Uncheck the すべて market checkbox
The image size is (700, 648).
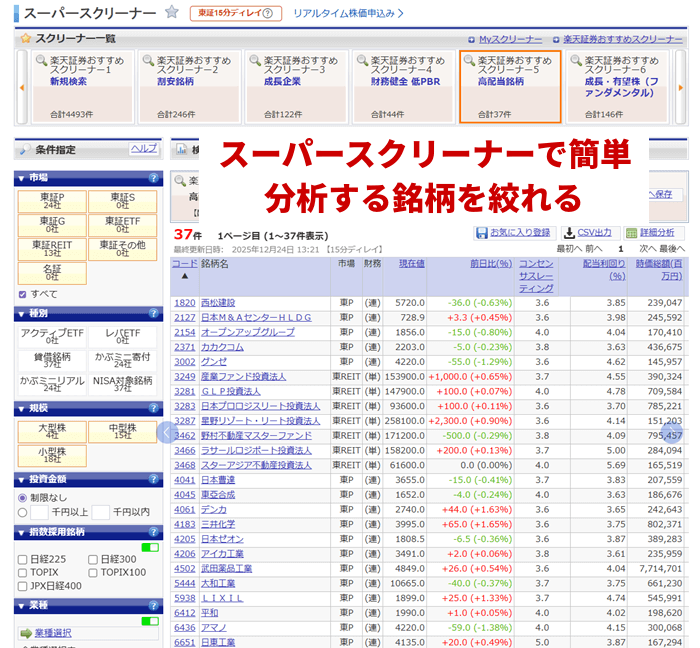click(x=23, y=295)
